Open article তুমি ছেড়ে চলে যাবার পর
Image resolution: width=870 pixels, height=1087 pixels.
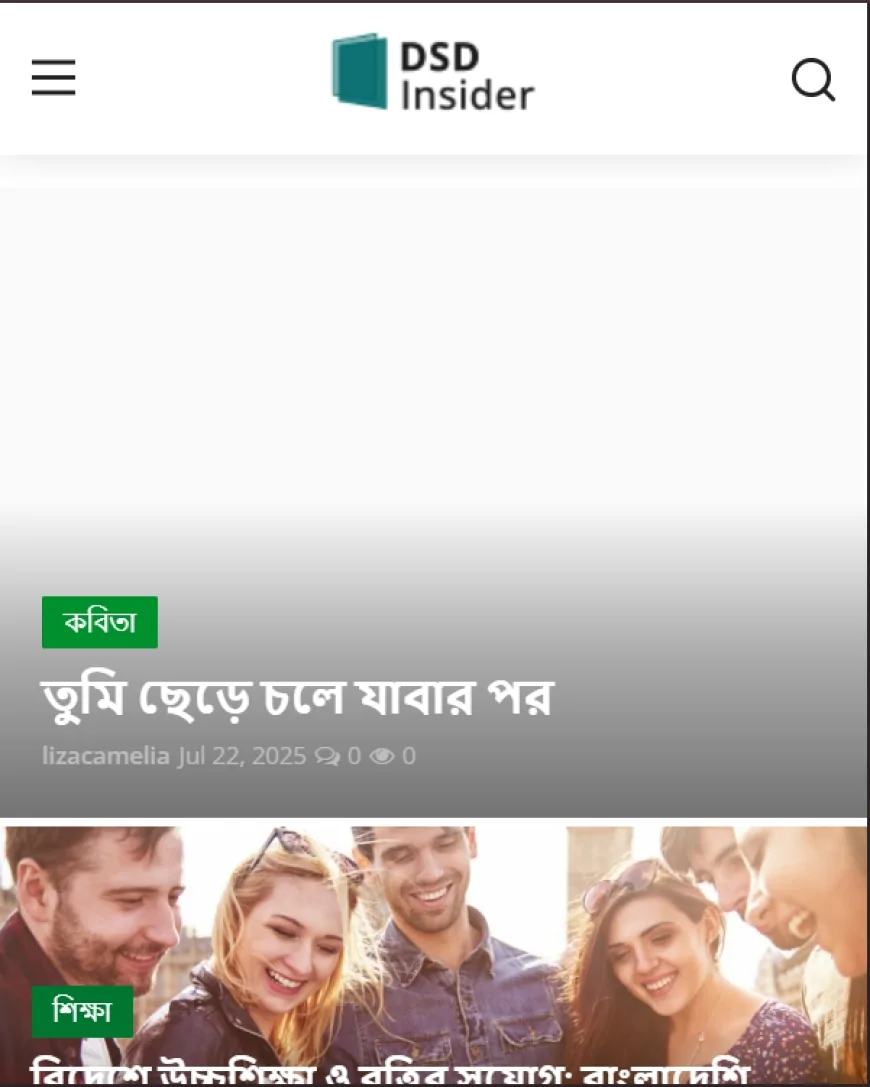pos(297,697)
